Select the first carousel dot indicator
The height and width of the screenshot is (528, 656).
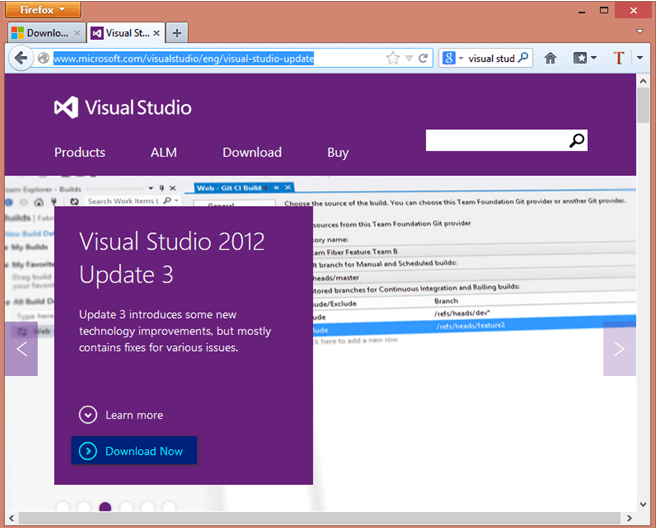(x=63, y=508)
